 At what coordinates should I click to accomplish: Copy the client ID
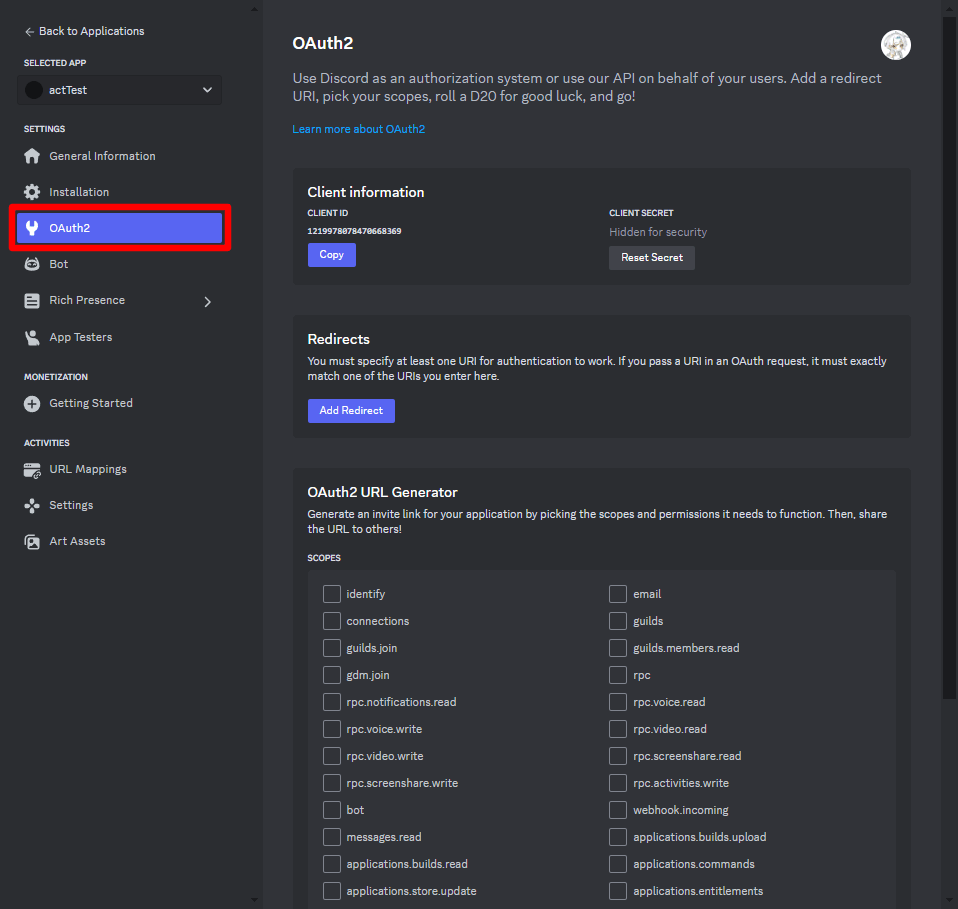pyautogui.click(x=332, y=255)
